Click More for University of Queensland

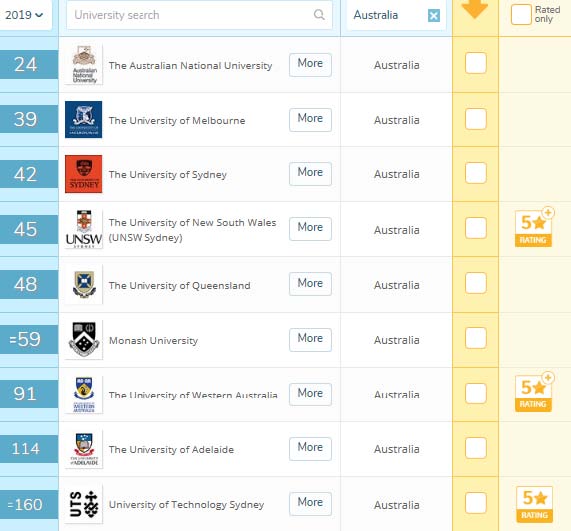[310, 284]
